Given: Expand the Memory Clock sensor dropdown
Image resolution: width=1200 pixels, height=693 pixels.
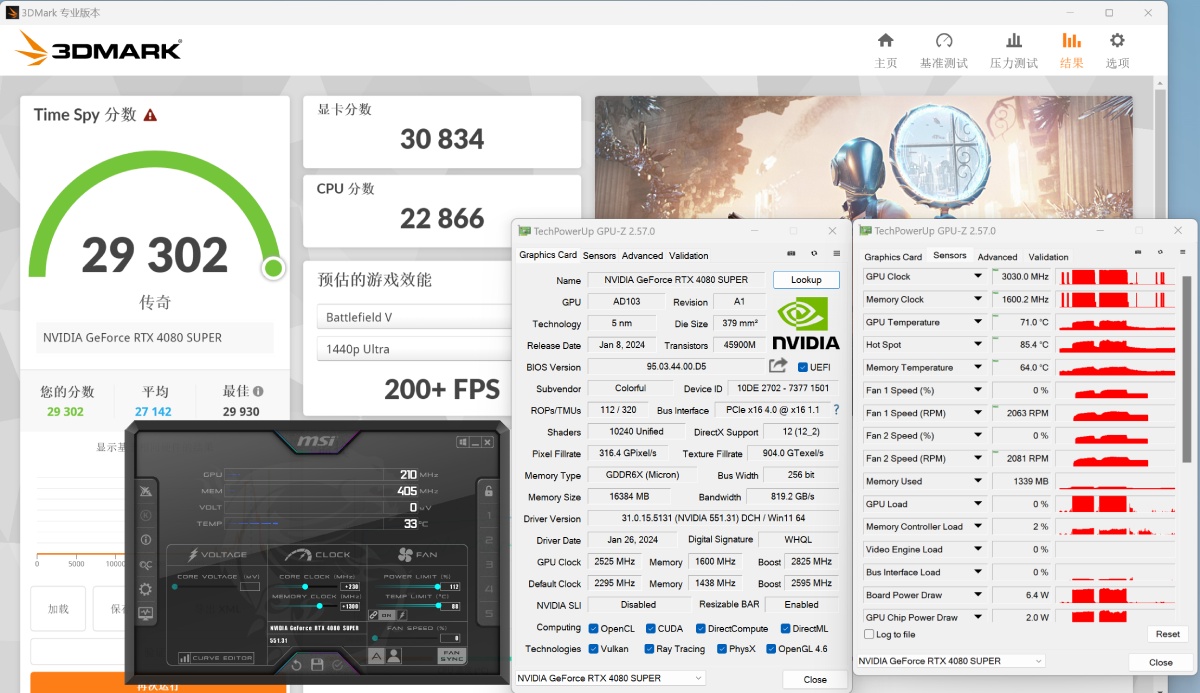Looking at the screenshot, I should coord(978,299).
